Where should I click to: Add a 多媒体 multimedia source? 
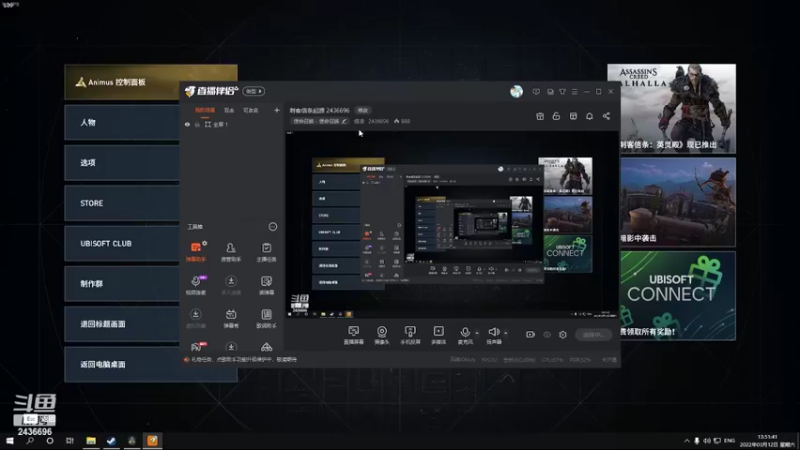click(x=438, y=335)
